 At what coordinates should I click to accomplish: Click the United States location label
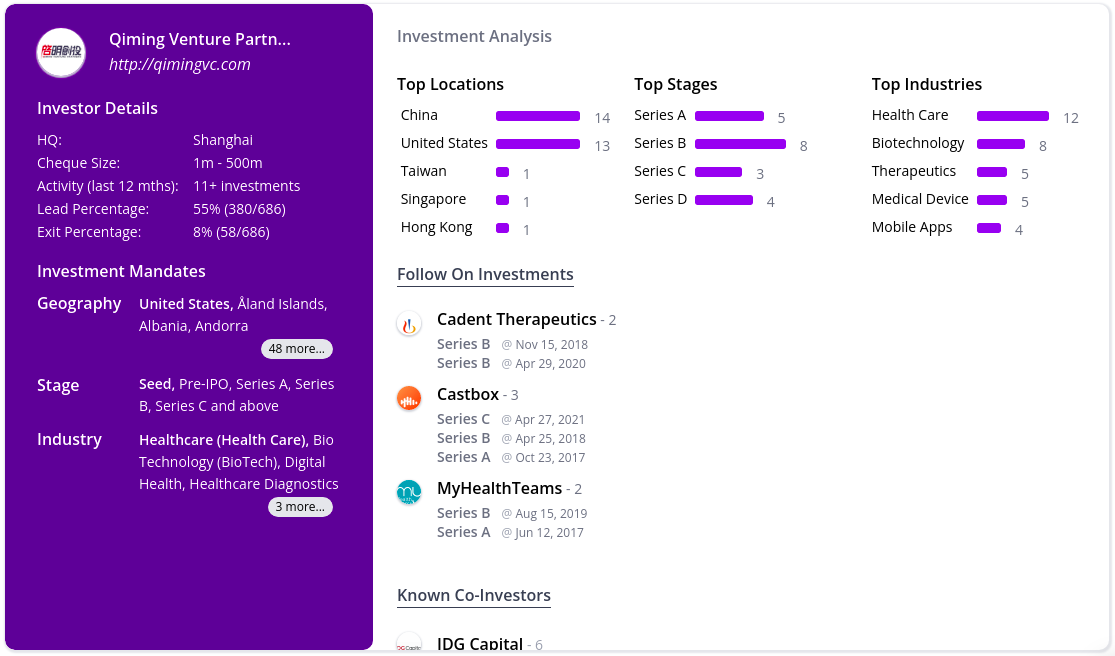tap(444, 143)
